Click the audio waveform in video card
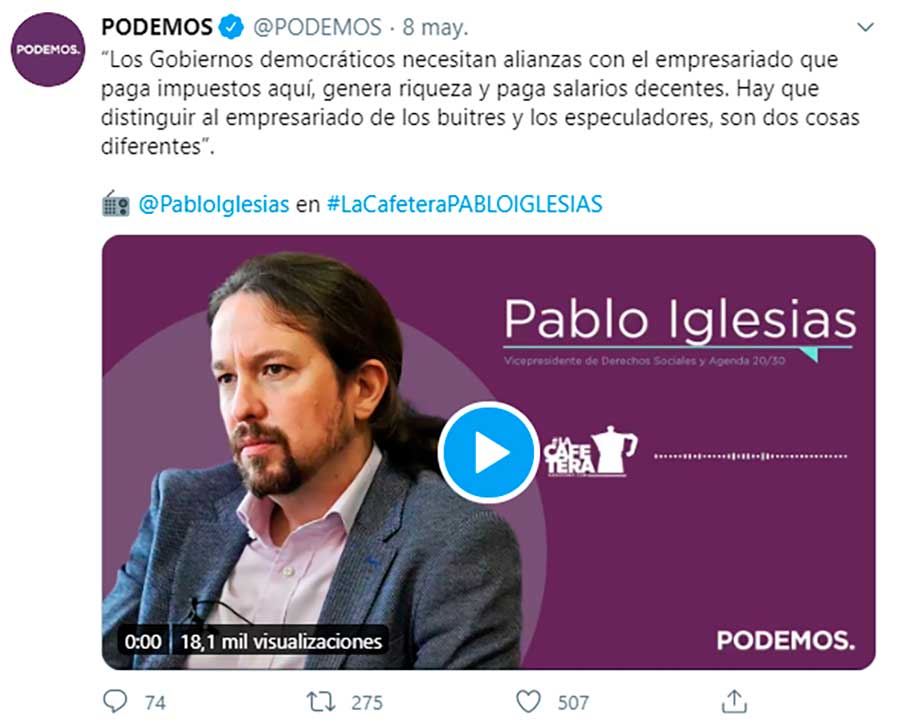The height and width of the screenshot is (728, 900). pyautogui.click(x=750, y=456)
